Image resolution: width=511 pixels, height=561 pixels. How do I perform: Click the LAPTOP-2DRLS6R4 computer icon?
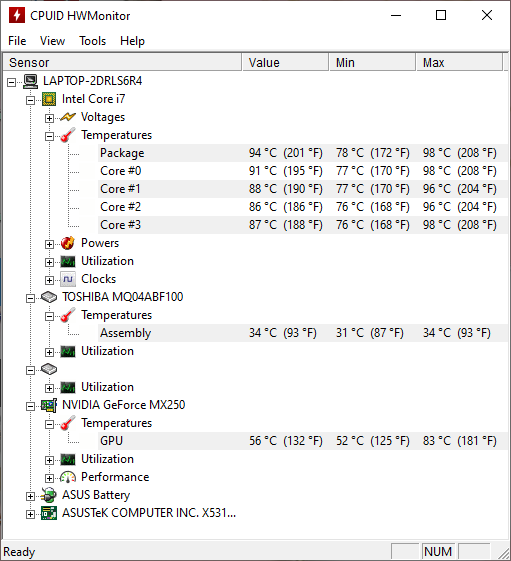[30, 81]
